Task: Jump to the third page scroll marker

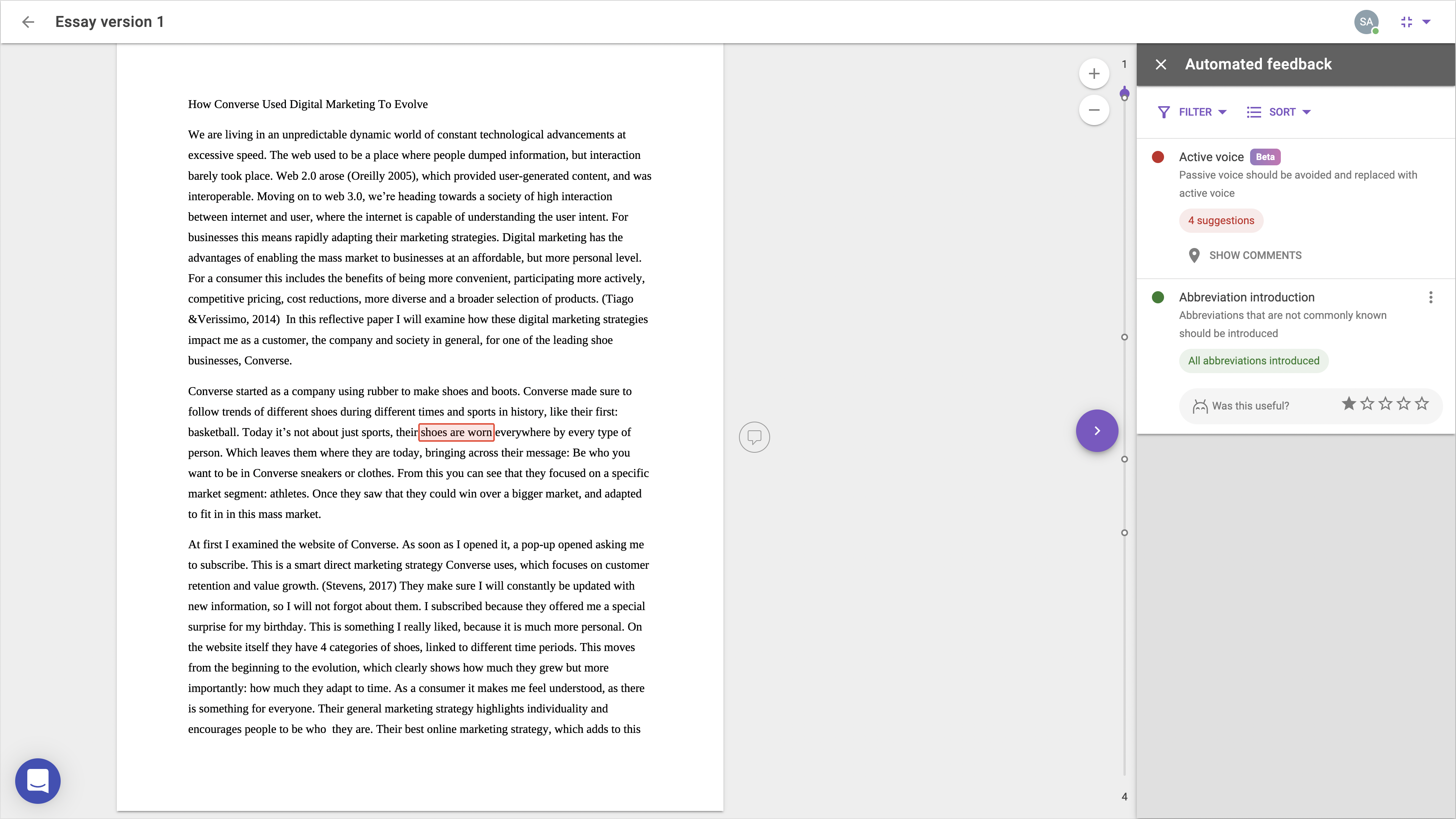Action: (1124, 459)
